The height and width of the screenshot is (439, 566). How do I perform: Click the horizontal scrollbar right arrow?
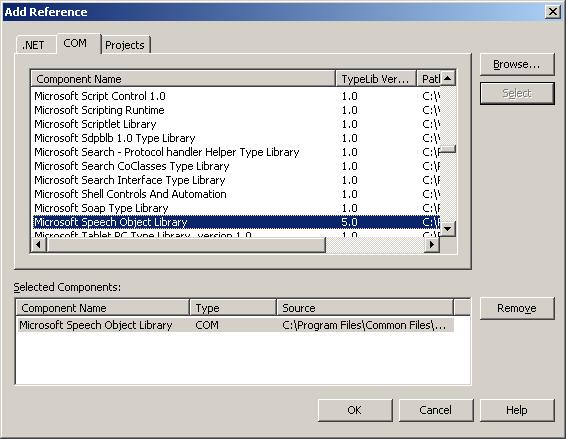point(431,245)
